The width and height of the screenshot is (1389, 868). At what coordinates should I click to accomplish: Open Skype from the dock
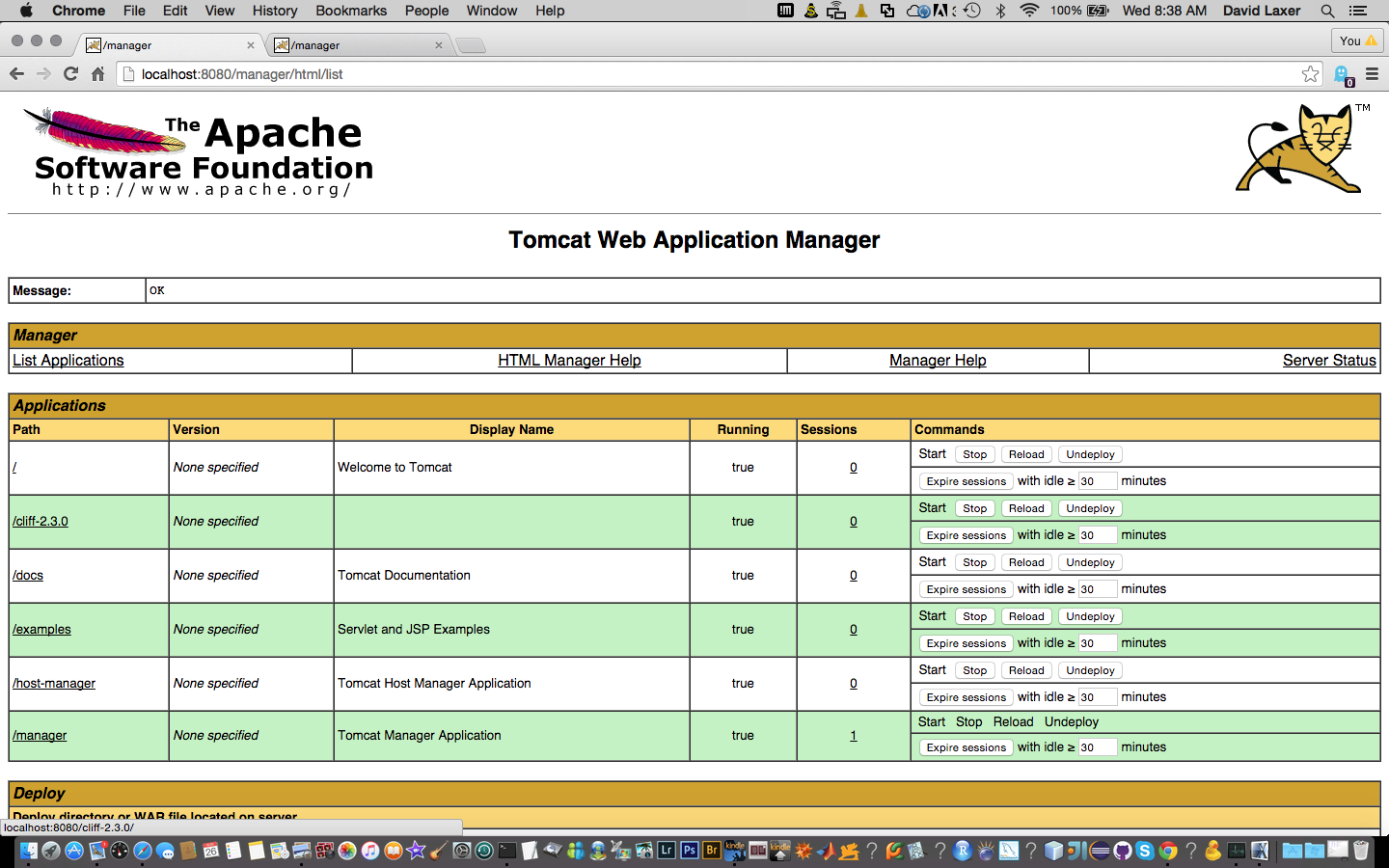click(1144, 851)
